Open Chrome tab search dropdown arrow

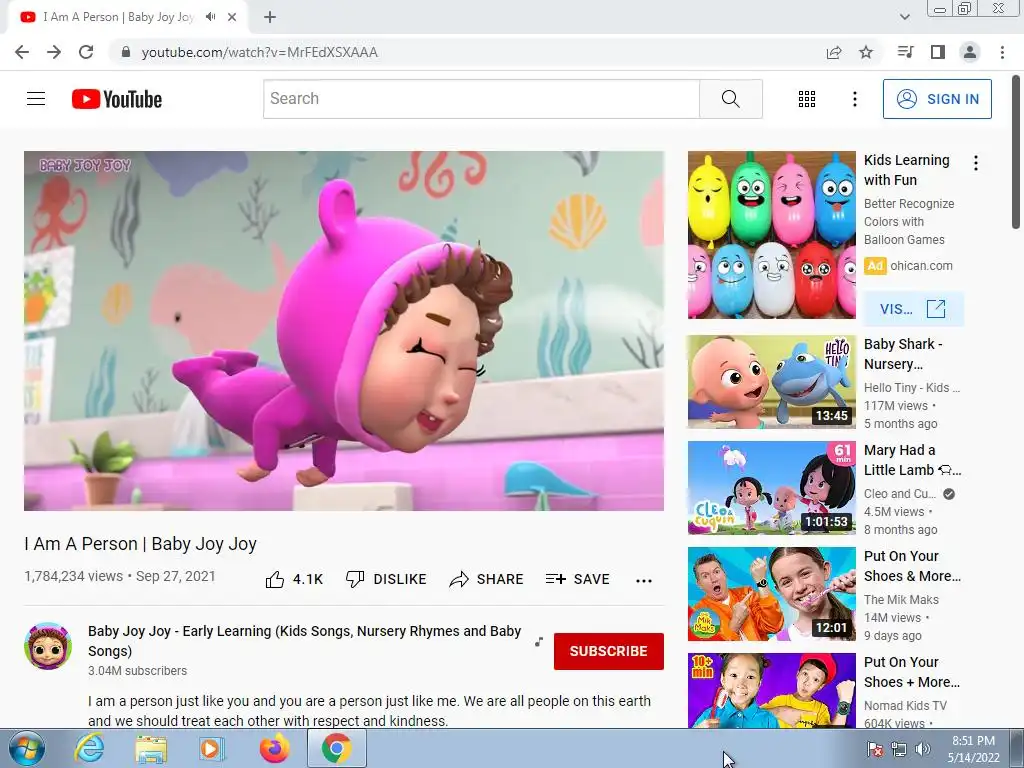point(904,17)
